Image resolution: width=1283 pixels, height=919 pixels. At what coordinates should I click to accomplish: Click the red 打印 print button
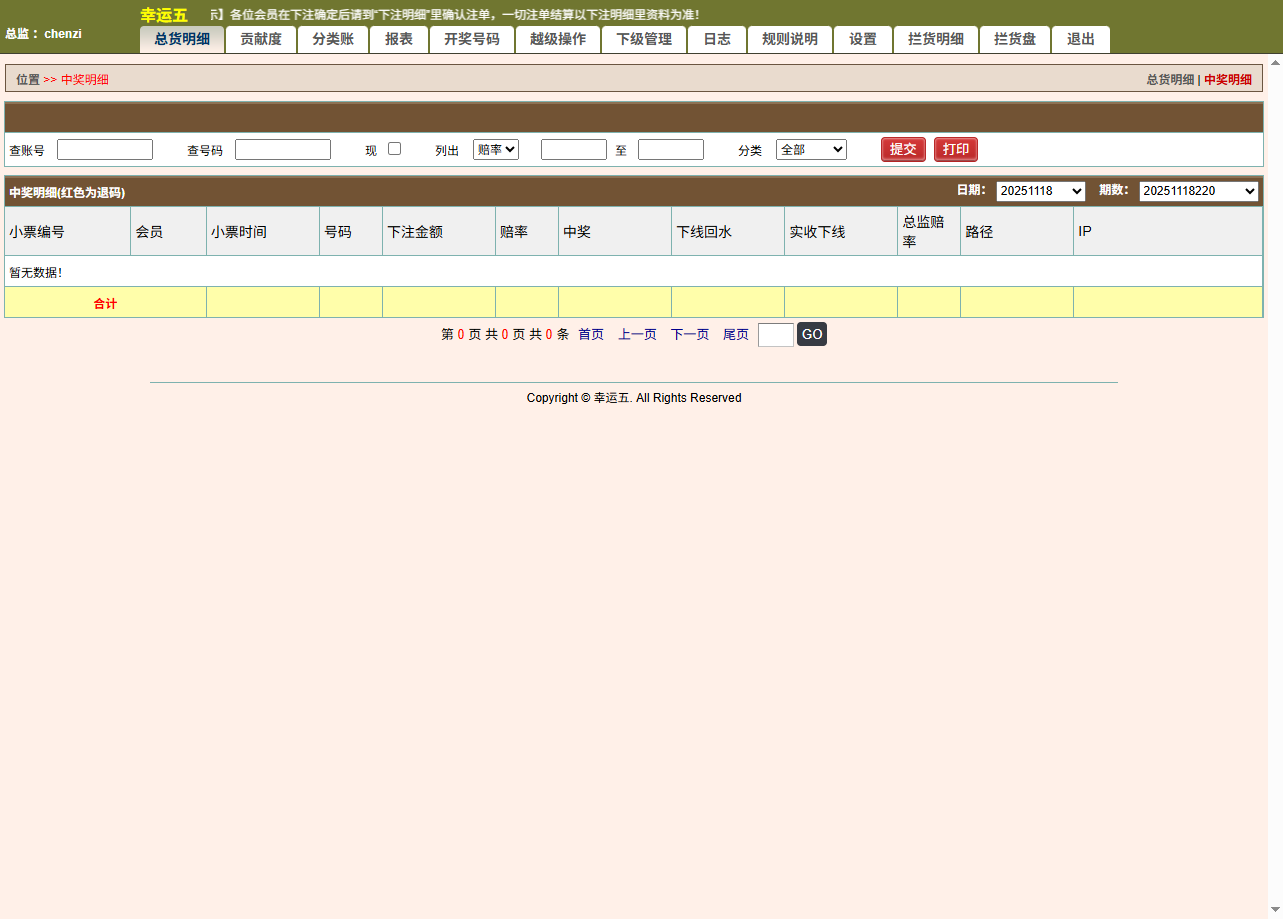(955, 149)
